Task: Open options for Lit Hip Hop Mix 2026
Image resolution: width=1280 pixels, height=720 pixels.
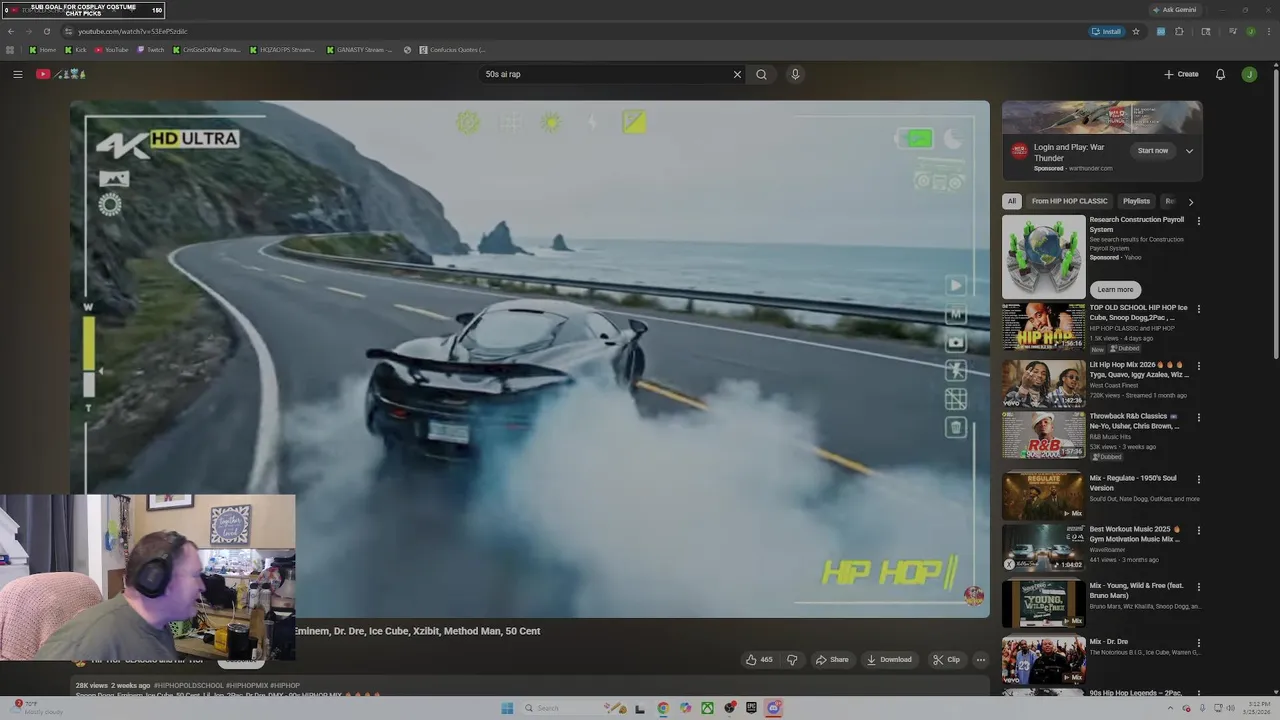Action: [x=1198, y=366]
